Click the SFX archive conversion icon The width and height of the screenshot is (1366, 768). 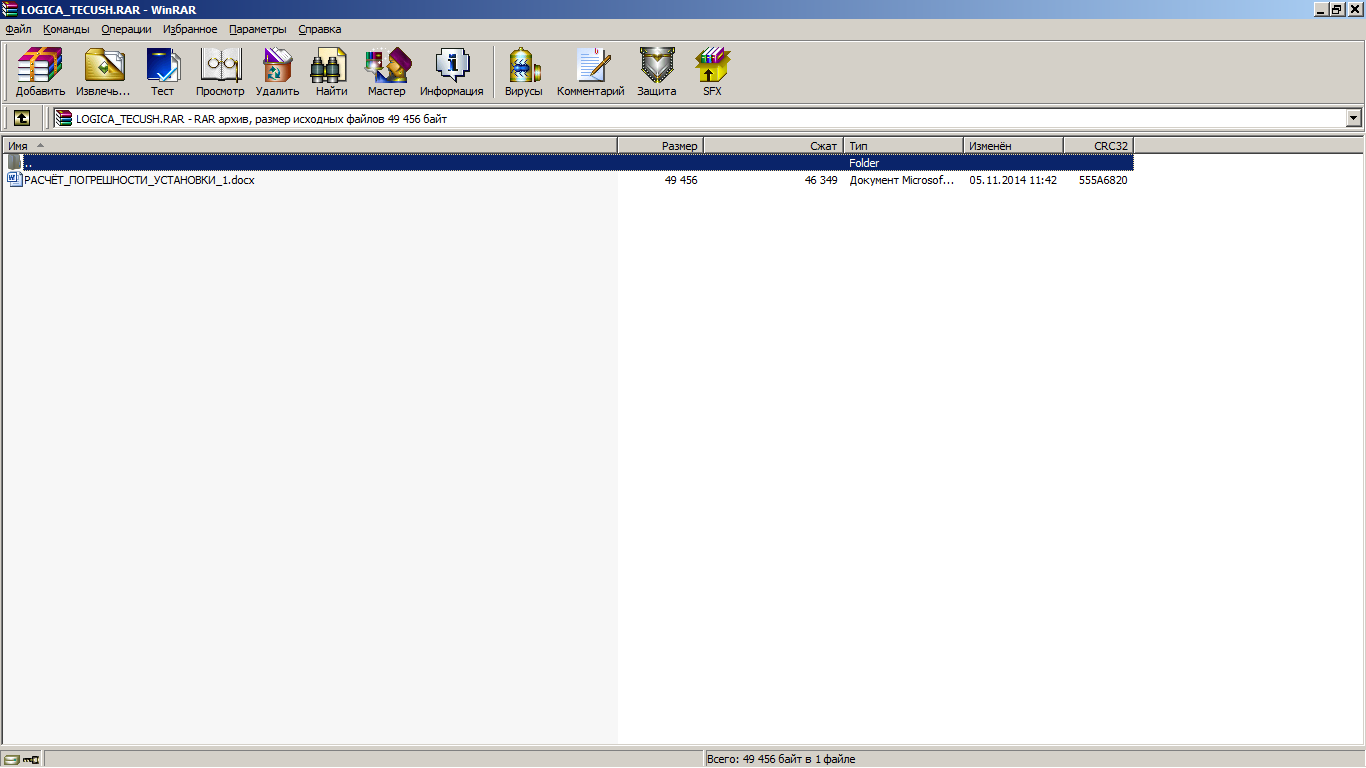tap(712, 72)
